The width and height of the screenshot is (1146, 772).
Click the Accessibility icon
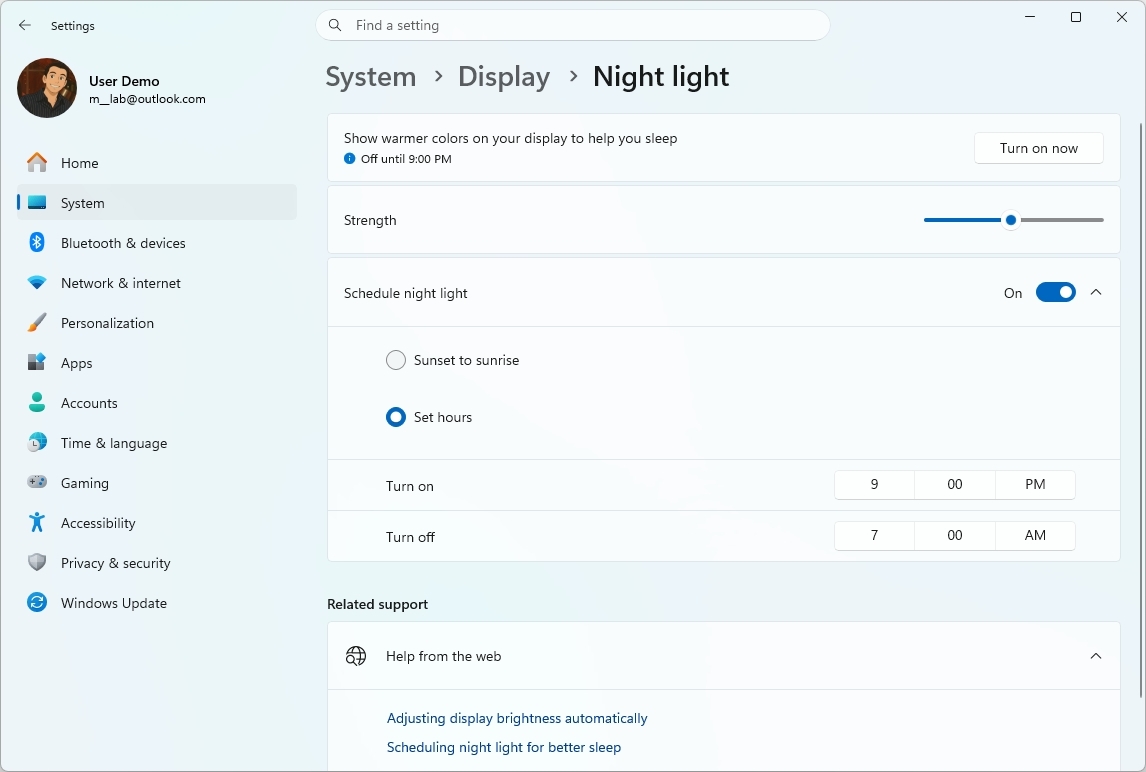(x=37, y=522)
